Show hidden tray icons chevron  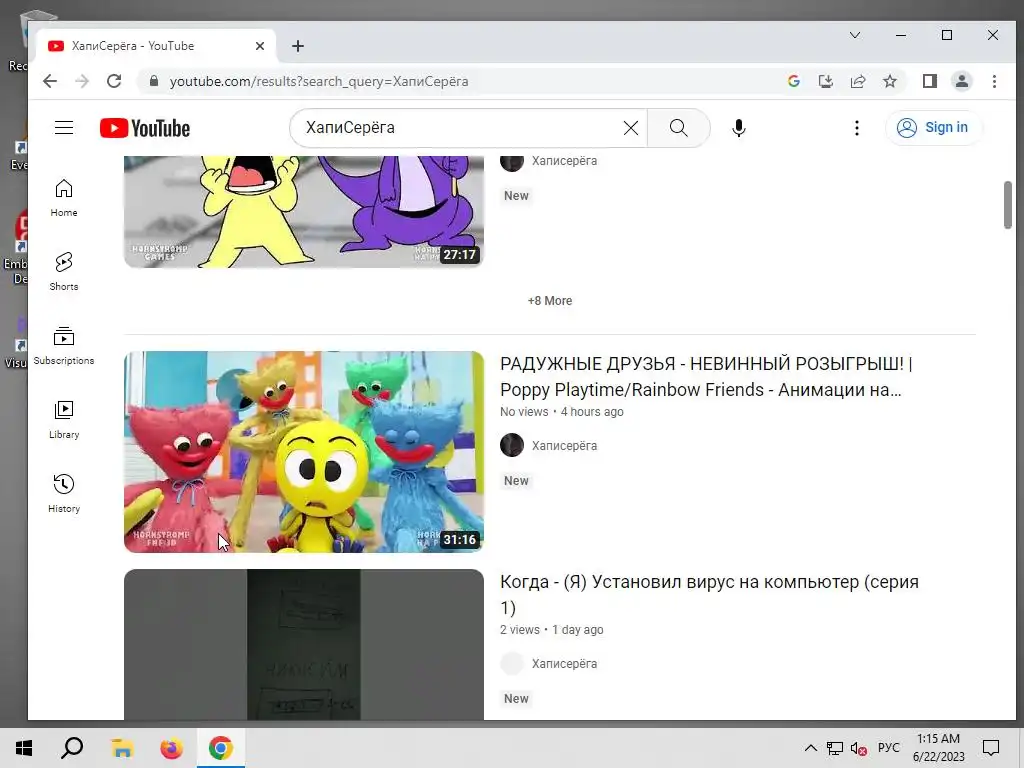click(x=810, y=748)
